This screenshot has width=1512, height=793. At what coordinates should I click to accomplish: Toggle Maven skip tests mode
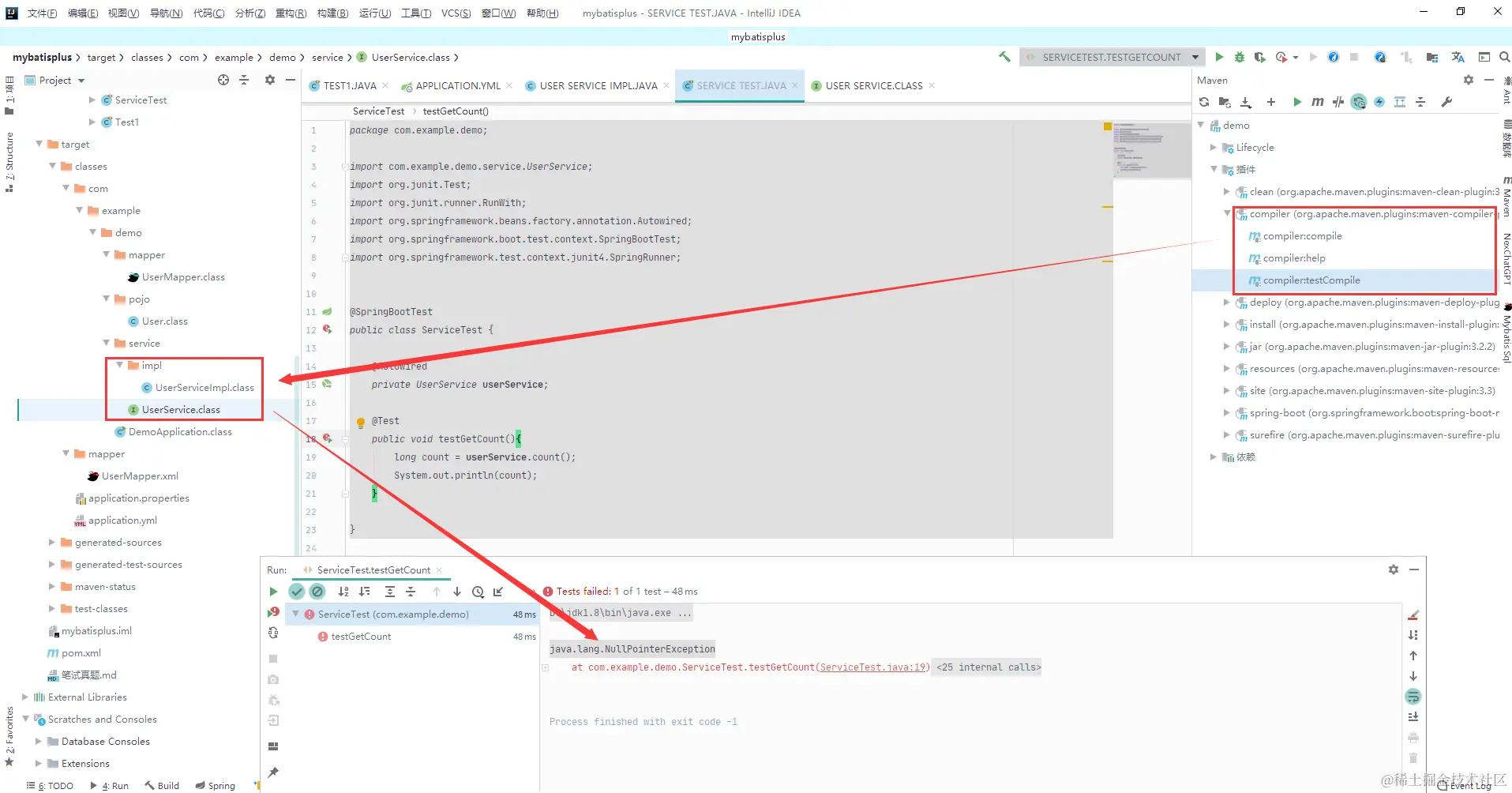tap(1379, 102)
